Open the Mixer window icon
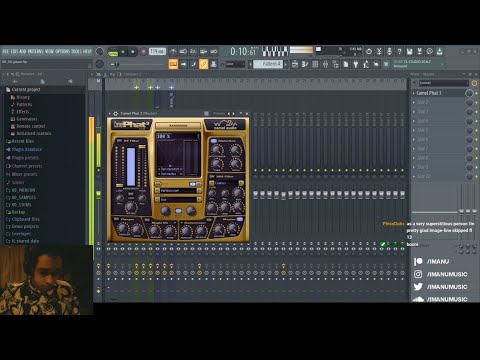This screenshot has height=360, width=480. pyautogui.click(x=325, y=64)
